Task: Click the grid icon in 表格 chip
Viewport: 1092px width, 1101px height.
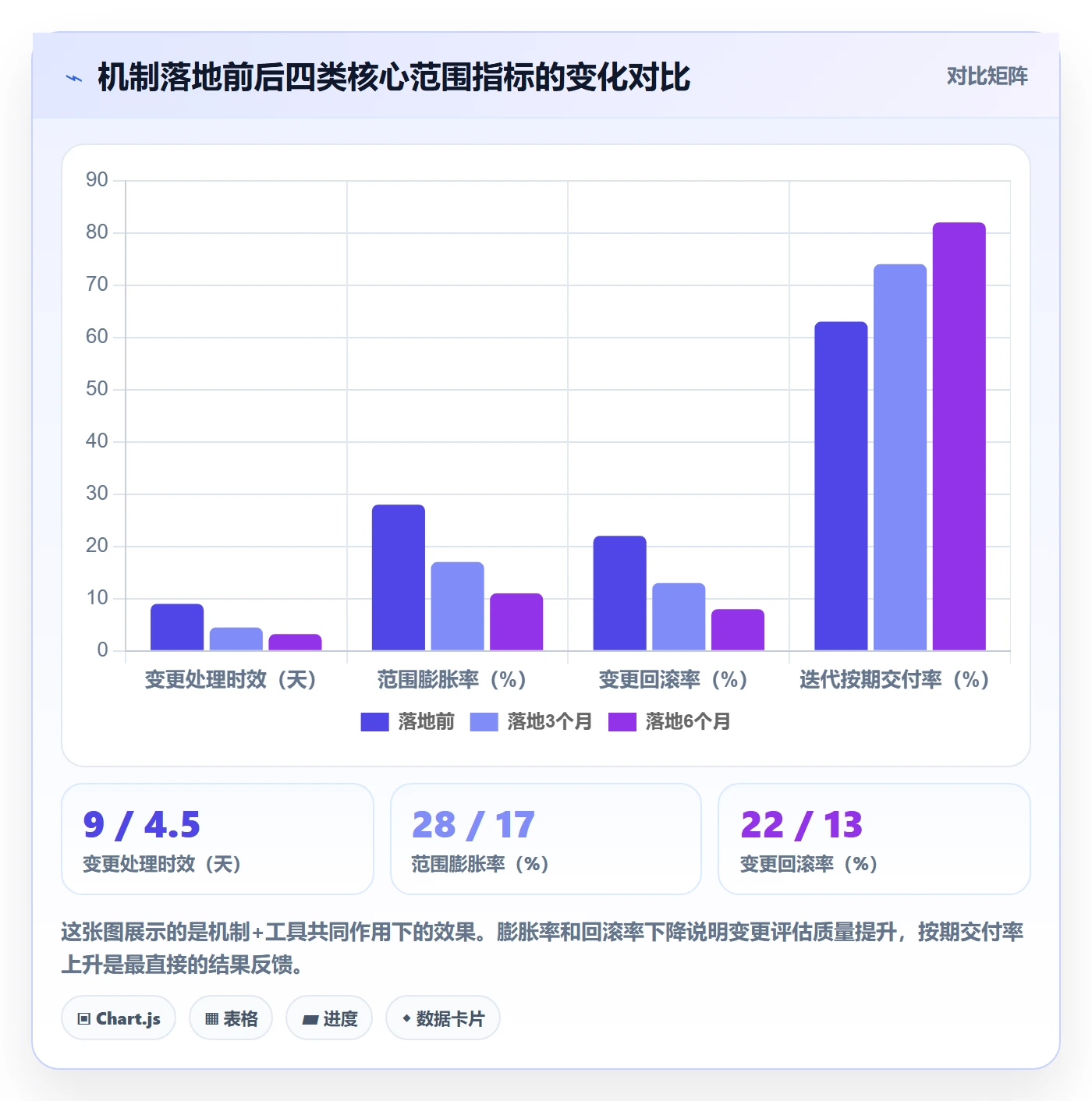Action: [211, 1019]
